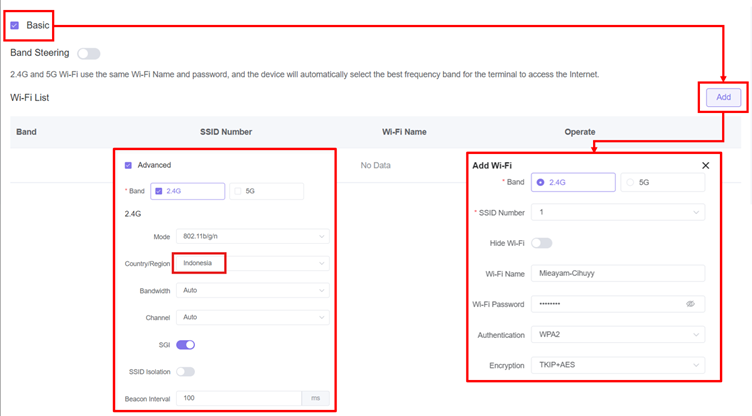This screenshot has width=752, height=416.
Task: Click the Wi-Fi Name input field
Action: click(x=618, y=274)
